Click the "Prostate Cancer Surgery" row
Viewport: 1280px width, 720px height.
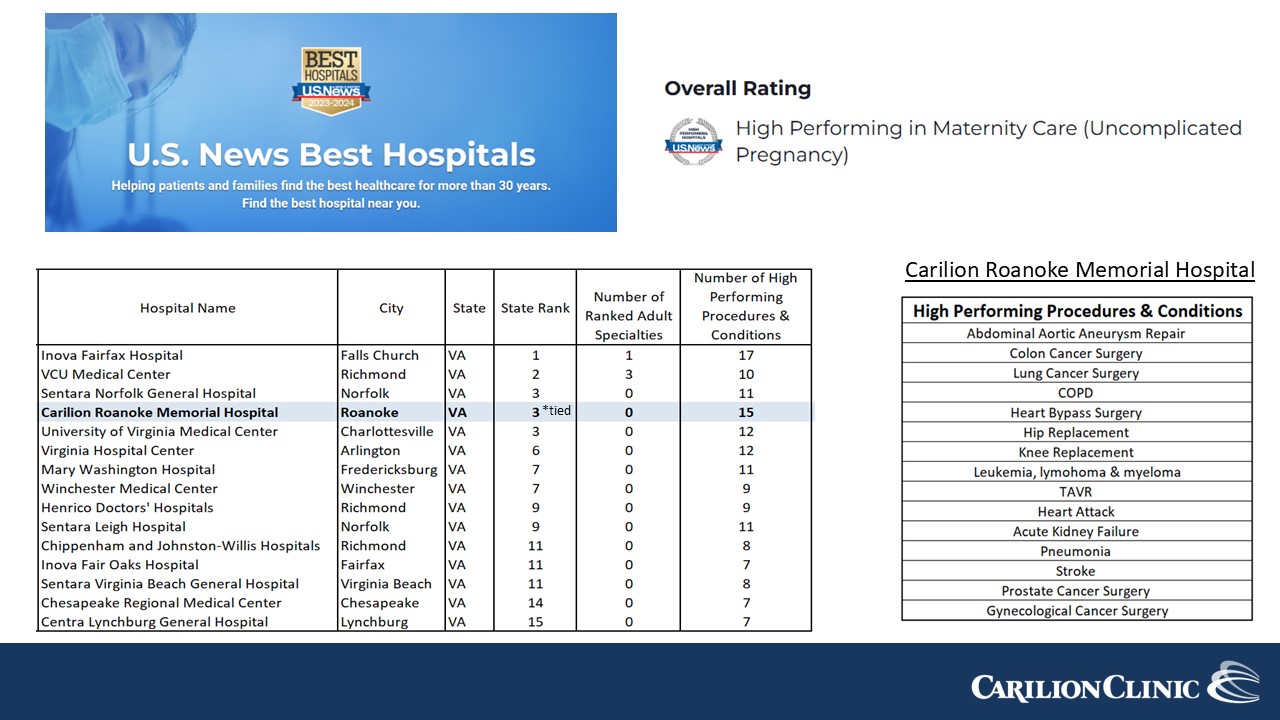click(1077, 591)
